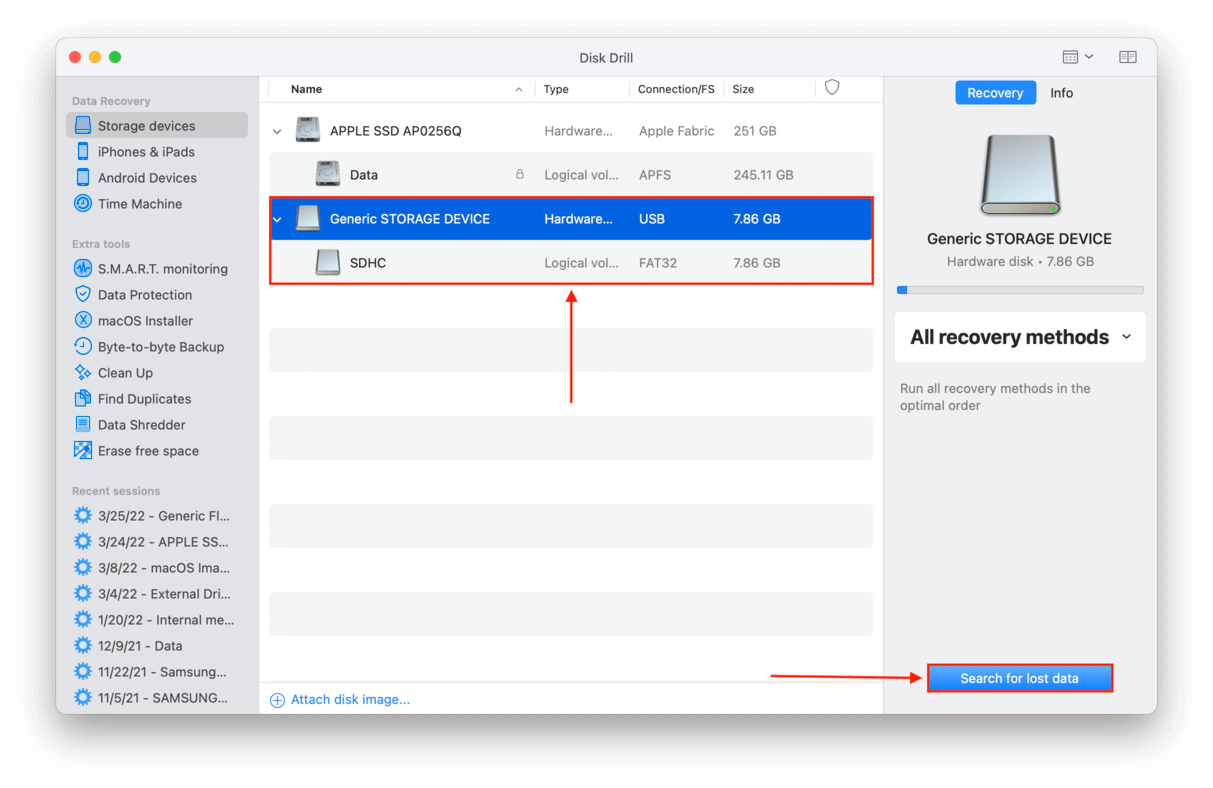Open Byte-to-byte Backup tool icon
This screenshot has width=1213, height=788.
83,347
